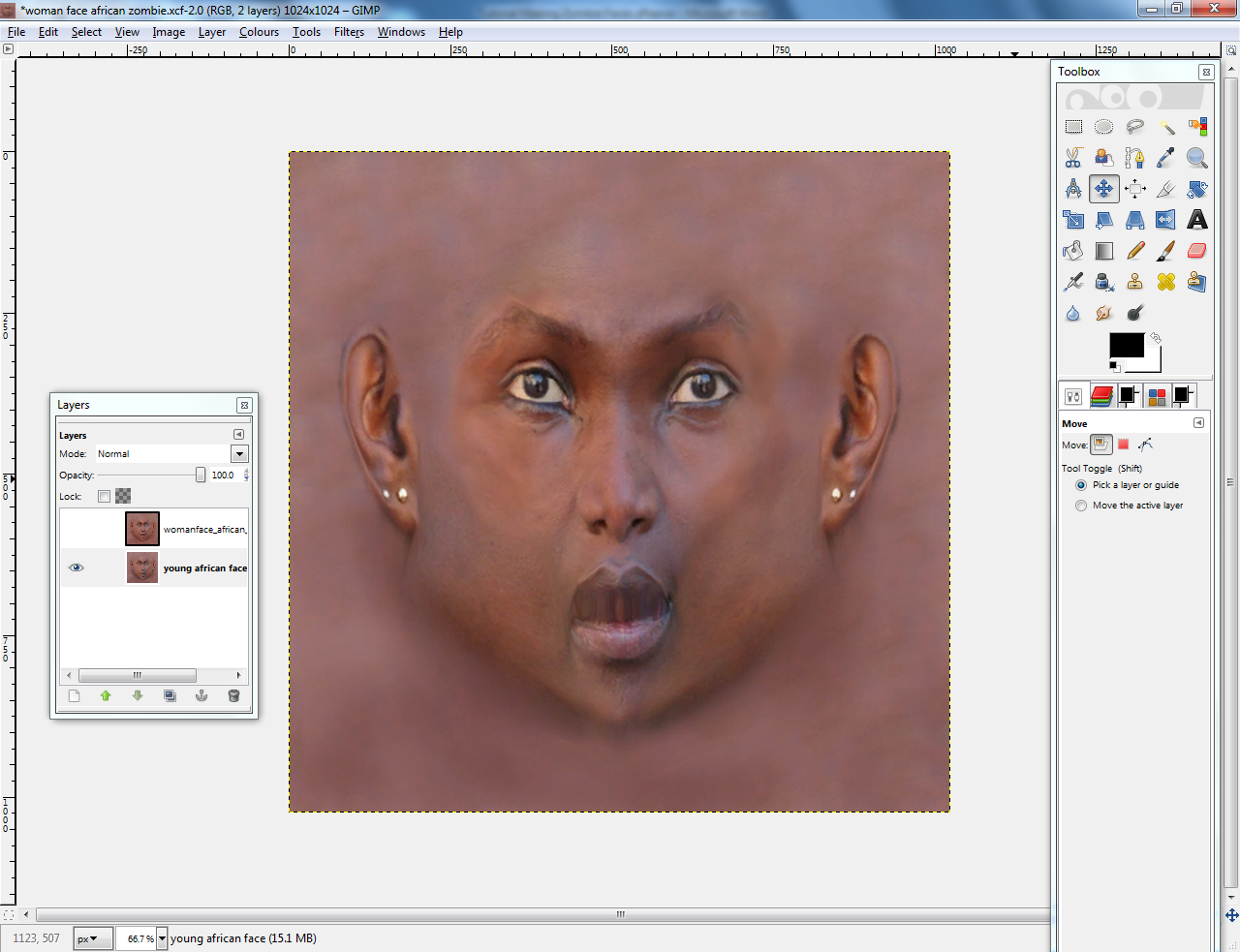
Task: Select the Bucket Fill tool
Action: (x=1073, y=251)
